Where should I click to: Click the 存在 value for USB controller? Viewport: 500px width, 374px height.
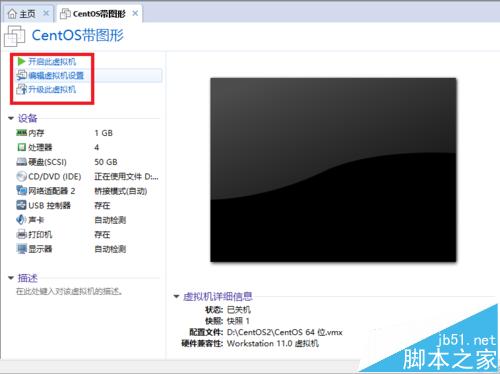(102, 205)
